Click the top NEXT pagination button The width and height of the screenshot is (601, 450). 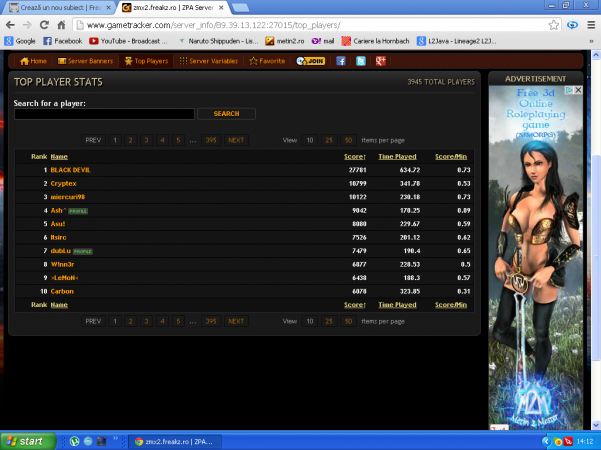(236, 140)
